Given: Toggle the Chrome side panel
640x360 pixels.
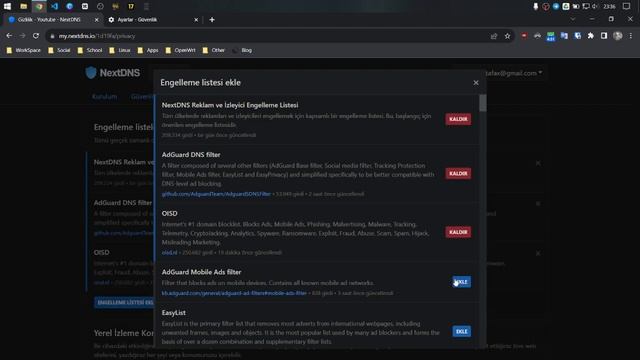Looking at the screenshot, I should click(604, 36).
